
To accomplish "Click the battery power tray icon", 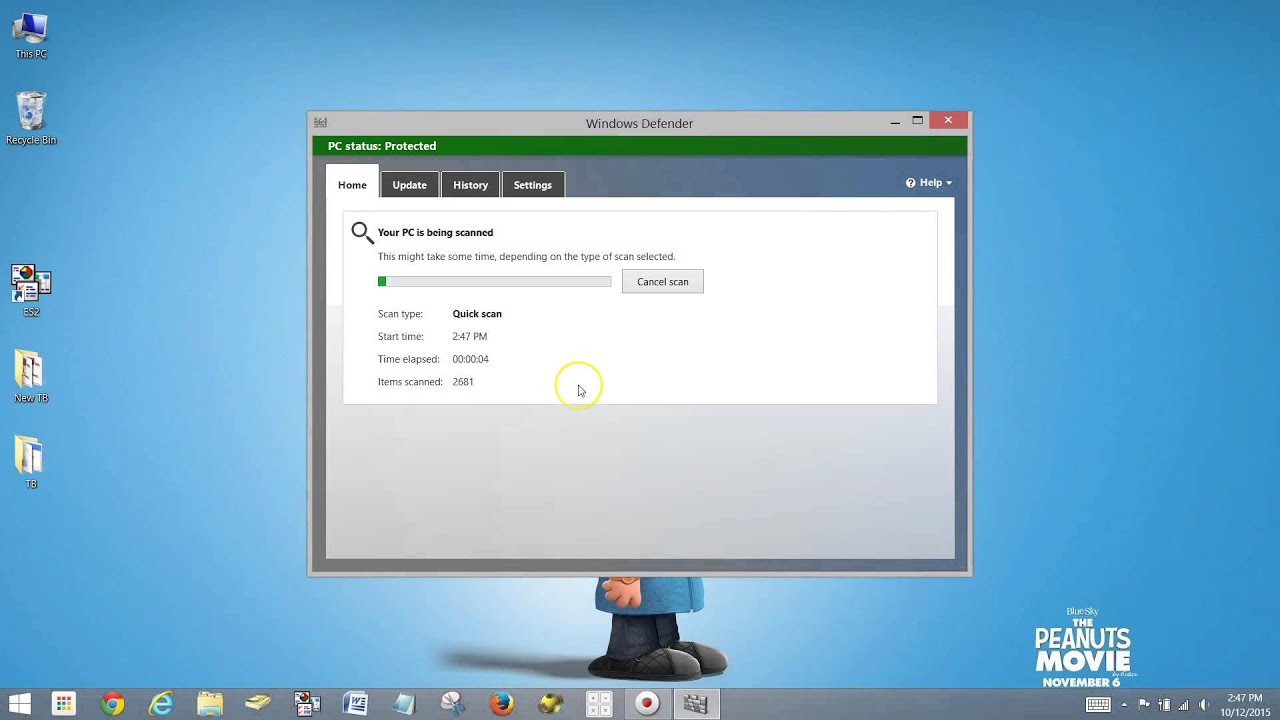I will [x=1164, y=704].
